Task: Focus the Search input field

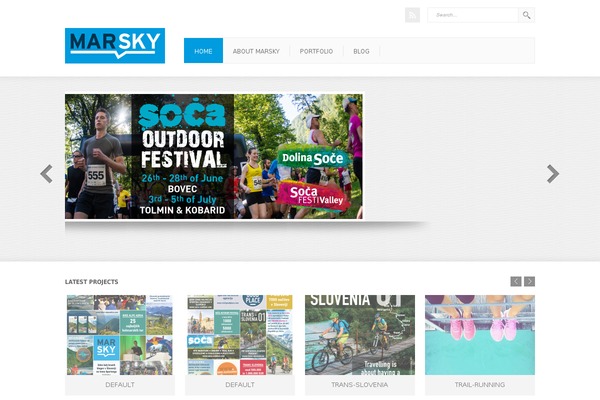Action: [473, 15]
